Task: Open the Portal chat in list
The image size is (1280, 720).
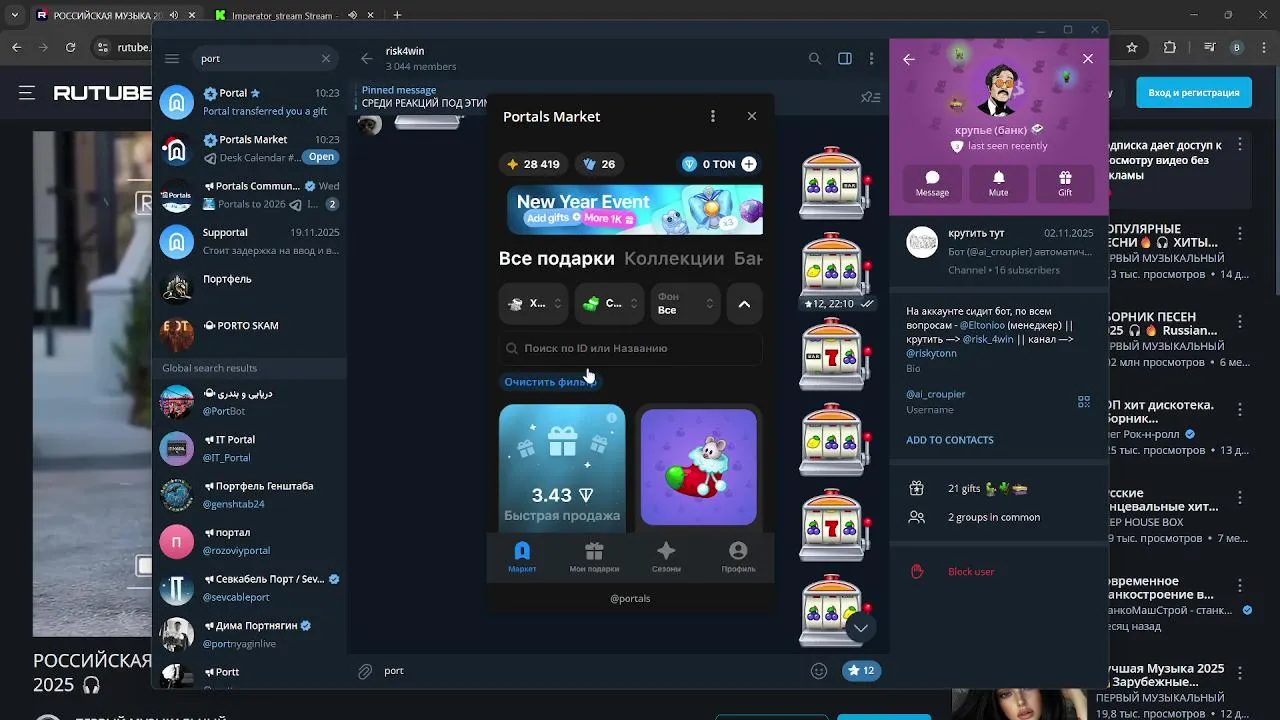Action: click(x=249, y=101)
